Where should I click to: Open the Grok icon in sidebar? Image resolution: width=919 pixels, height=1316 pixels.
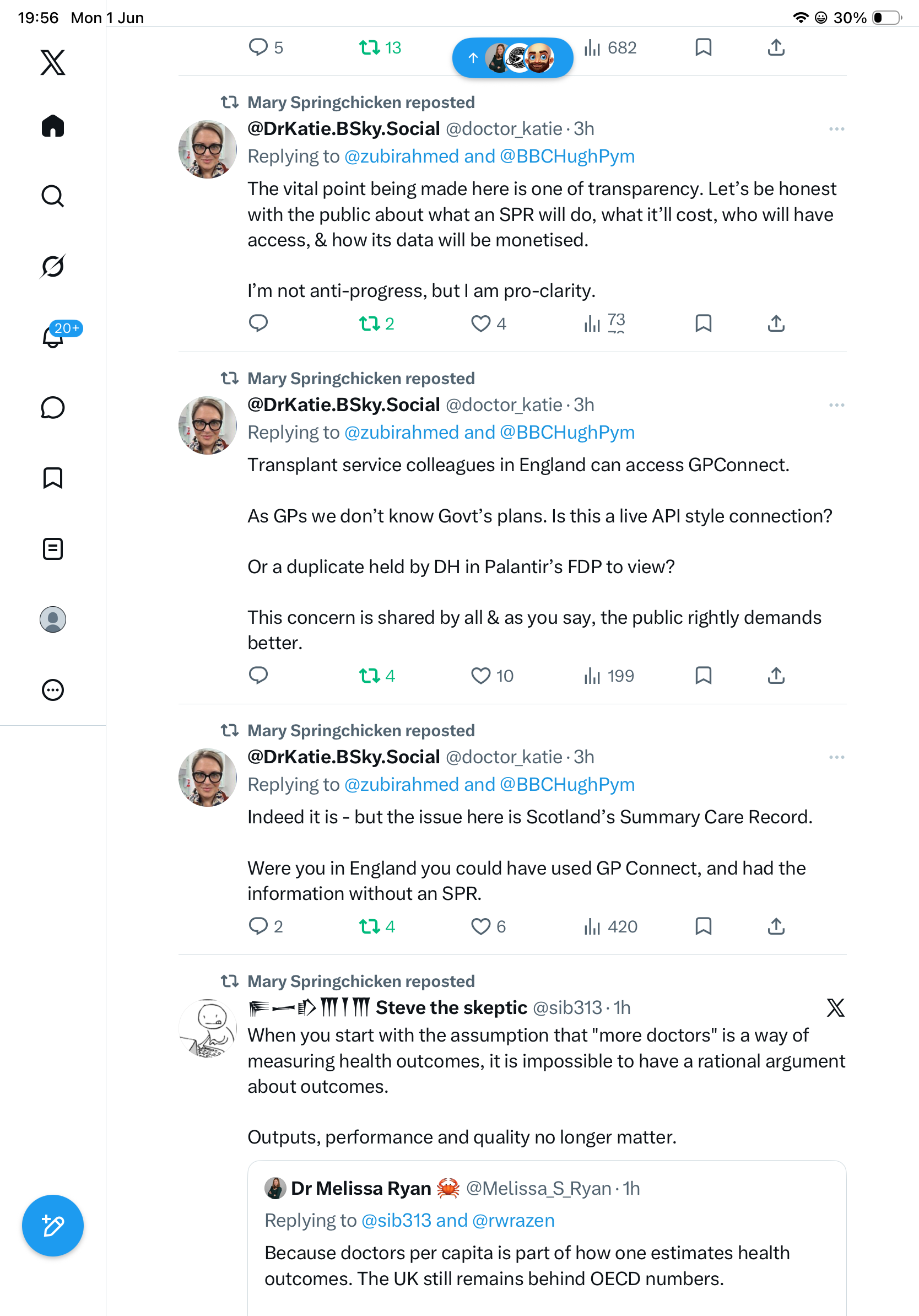(x=53, y=266)
